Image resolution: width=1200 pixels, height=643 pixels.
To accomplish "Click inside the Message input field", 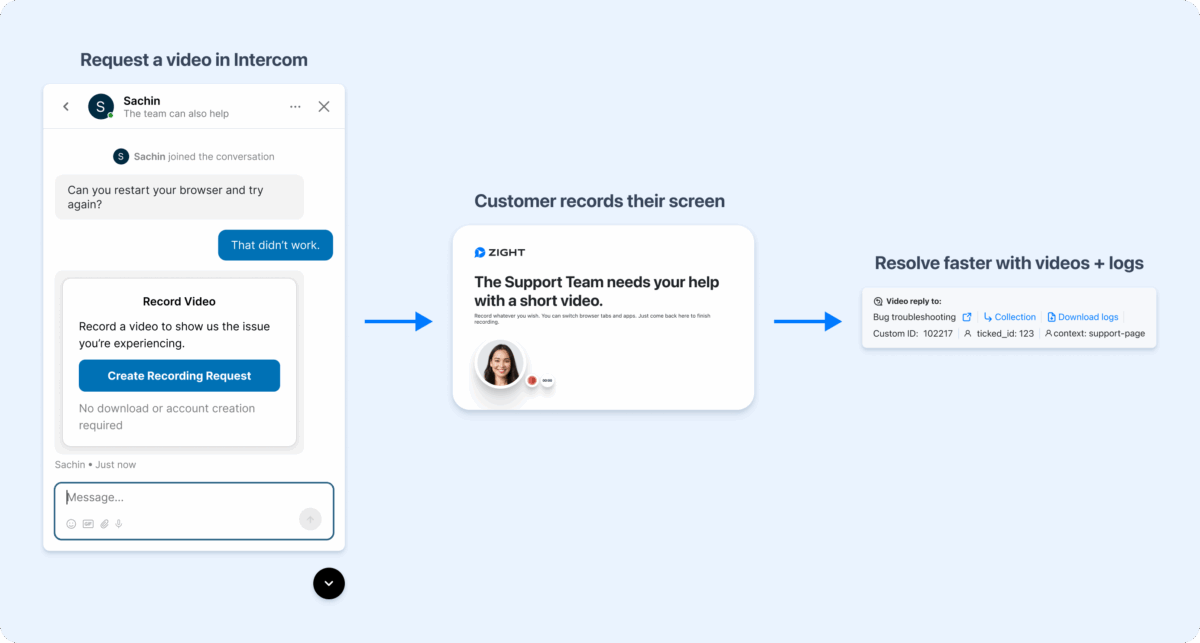I will (180, 497).
